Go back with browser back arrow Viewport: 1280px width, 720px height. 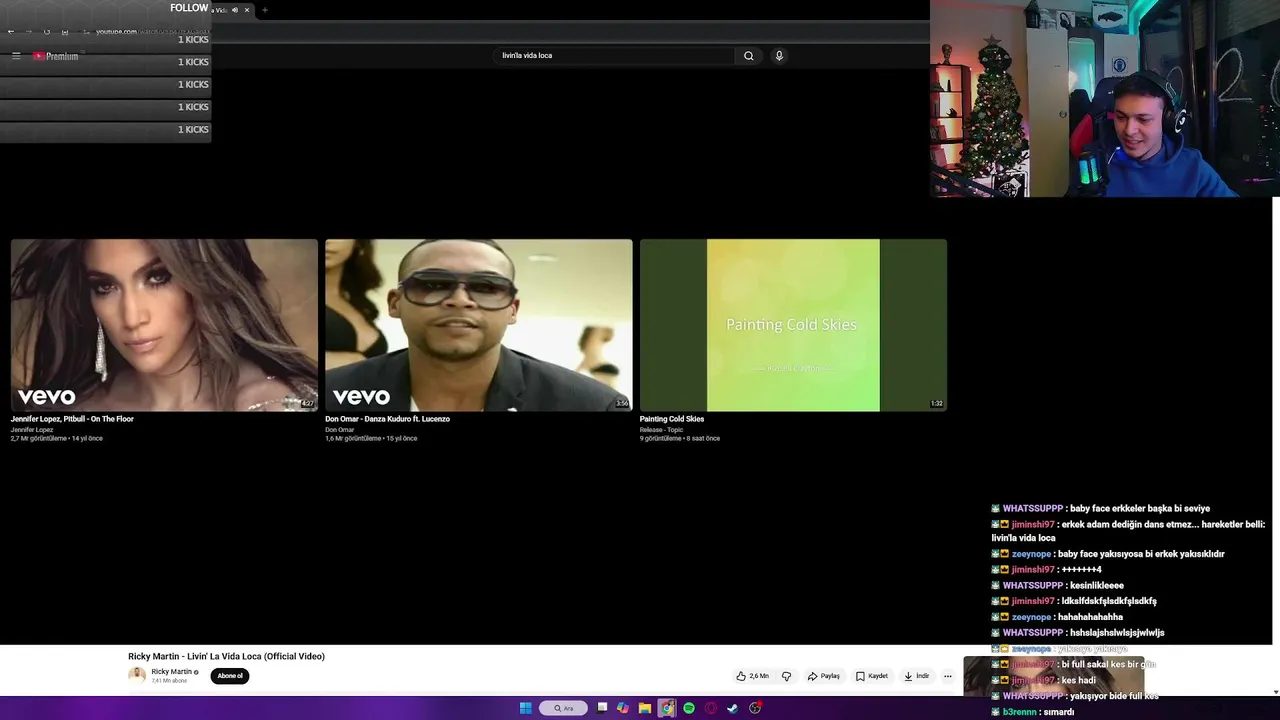tap(11, 32)
